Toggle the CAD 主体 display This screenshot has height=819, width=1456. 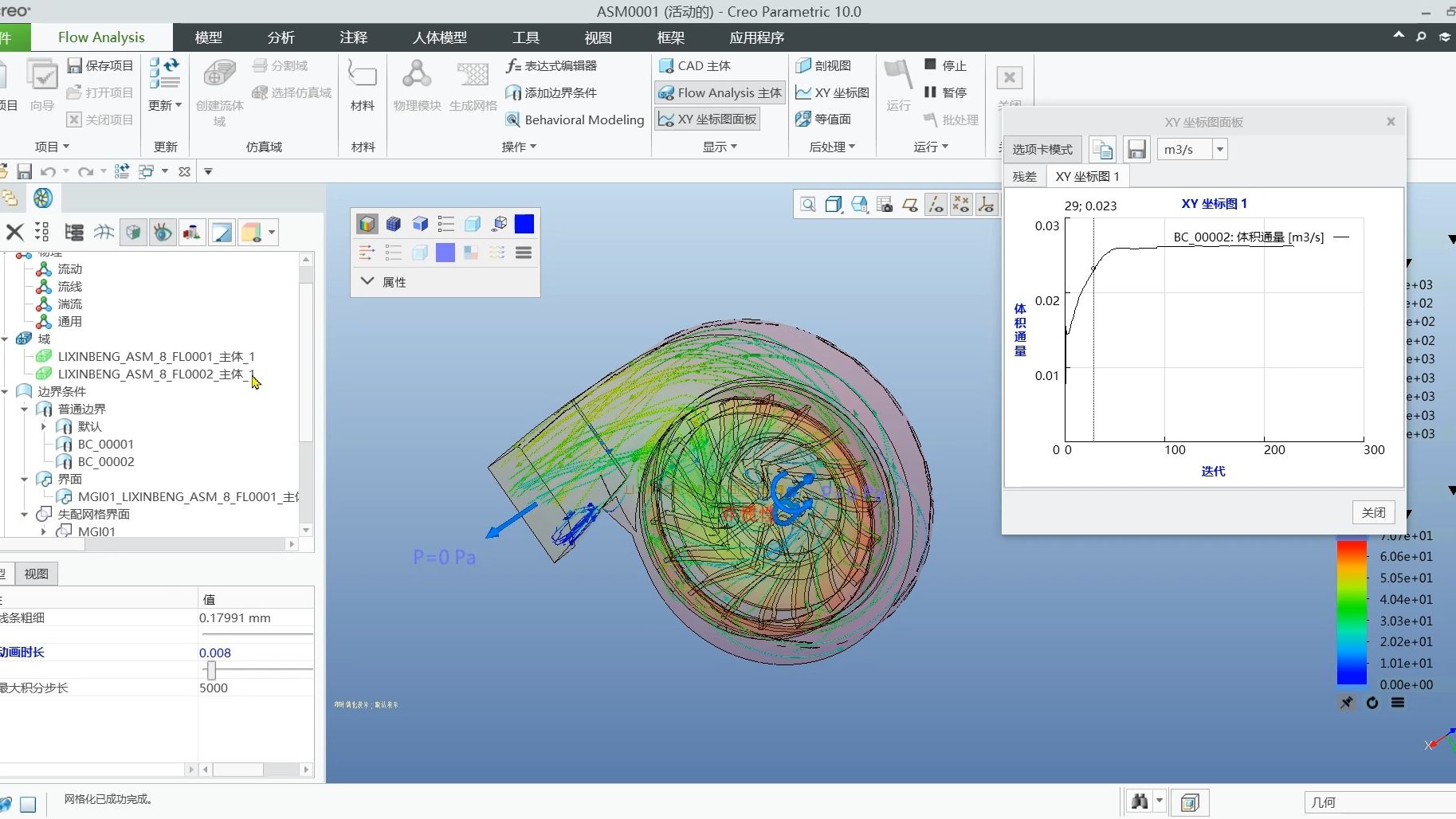pyautogui.click(x=695, y=66)
